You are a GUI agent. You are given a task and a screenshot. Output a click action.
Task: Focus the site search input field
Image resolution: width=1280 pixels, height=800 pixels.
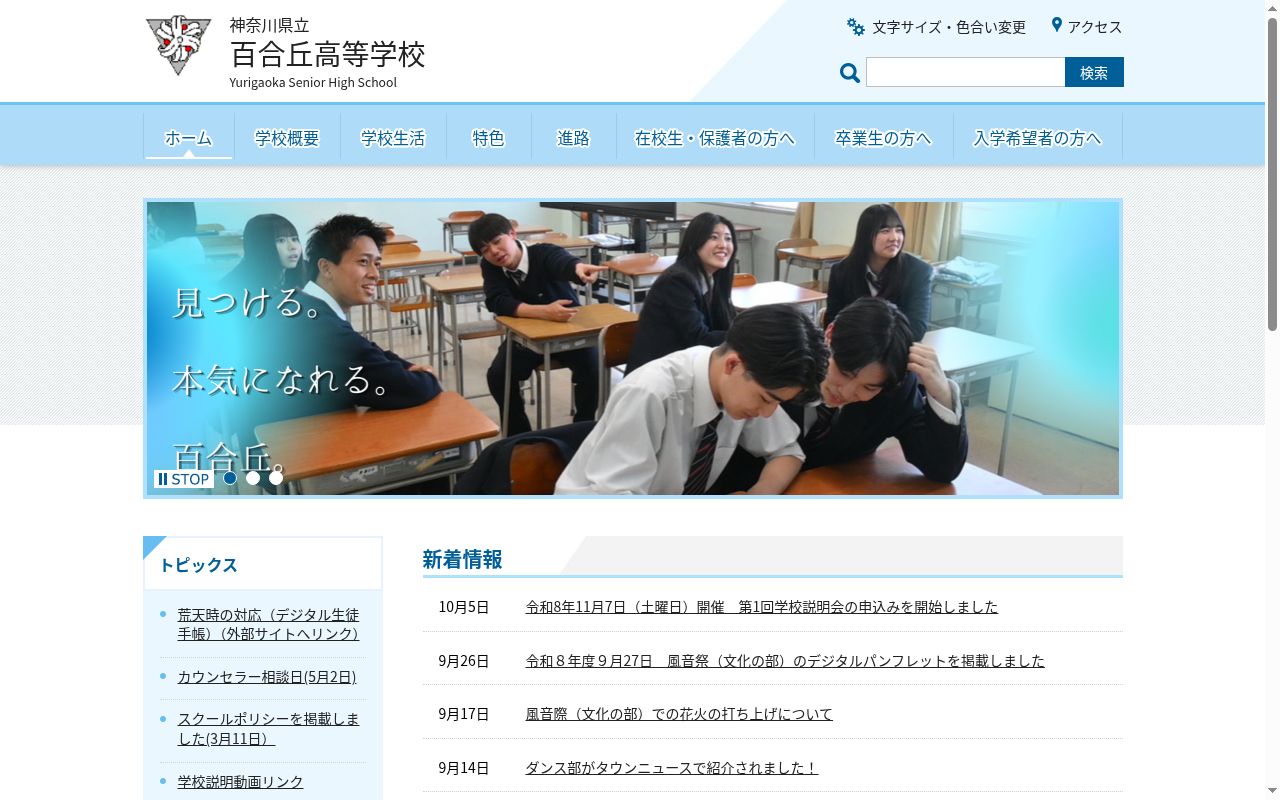coord(965,72)
